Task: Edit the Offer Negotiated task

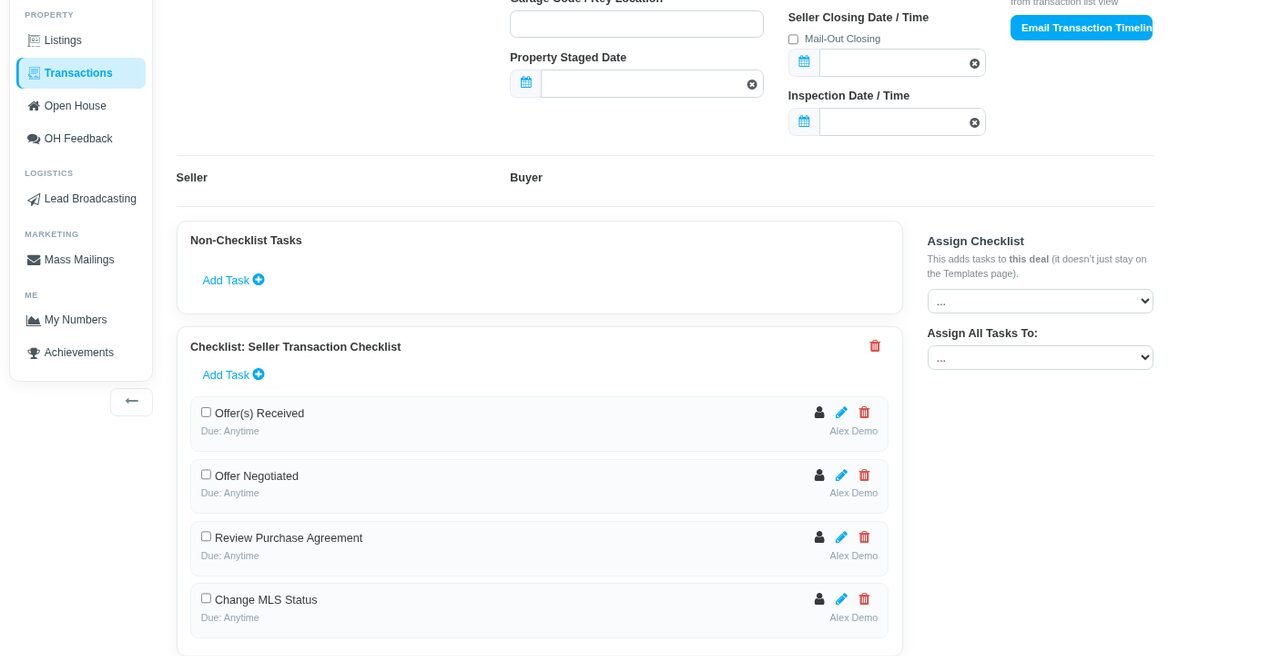Action: tap(841, 475)
